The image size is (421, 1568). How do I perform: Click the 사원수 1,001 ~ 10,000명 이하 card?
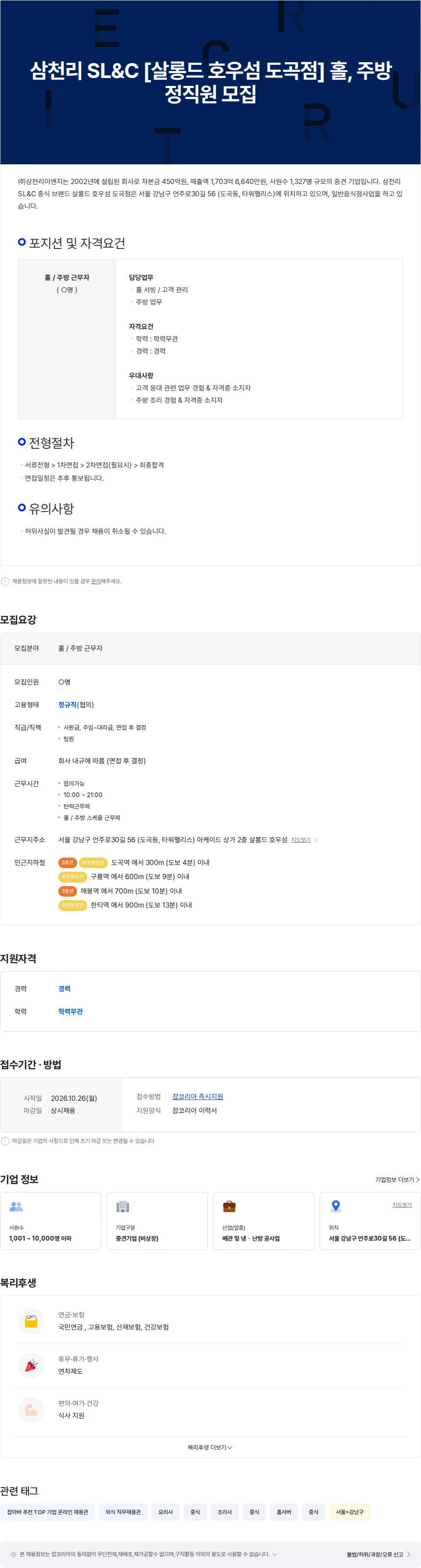50,1220
